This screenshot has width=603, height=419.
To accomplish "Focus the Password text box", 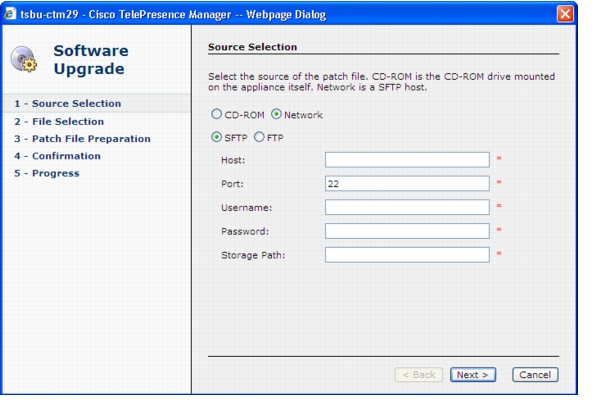I will [407, 231].
